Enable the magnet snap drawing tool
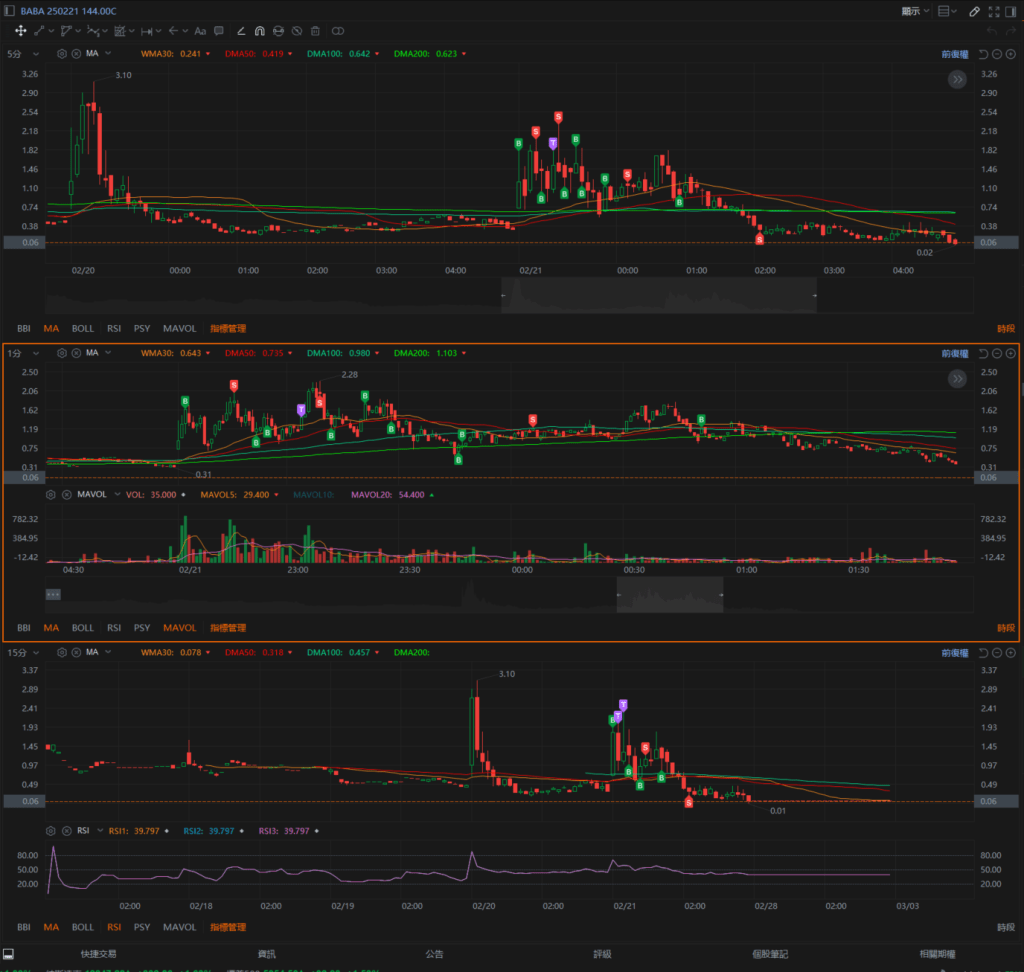Image resolution: width=1024 pixels, height=972 pixels. point(259,31)
